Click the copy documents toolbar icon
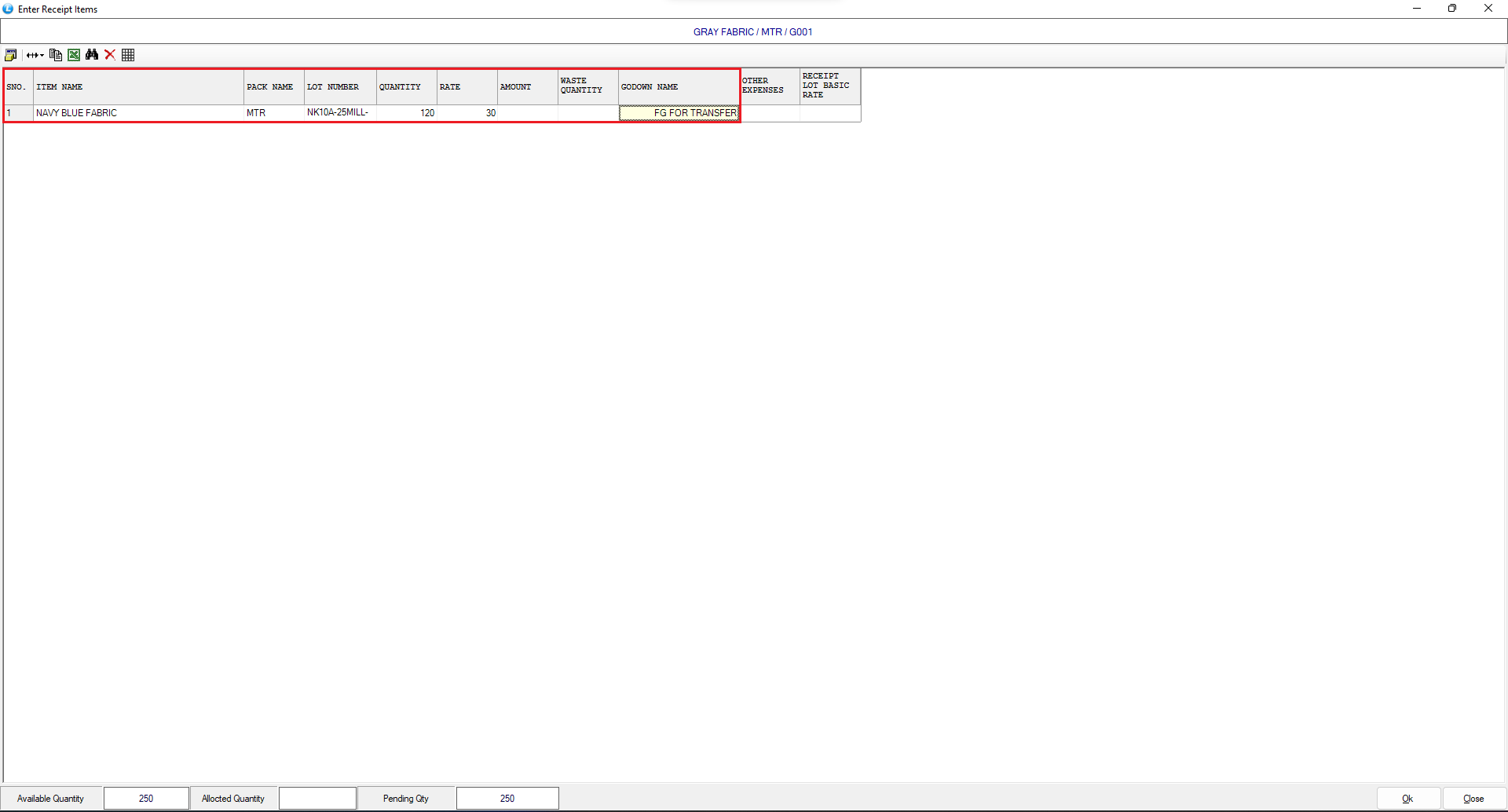 (x=56, y=55)
